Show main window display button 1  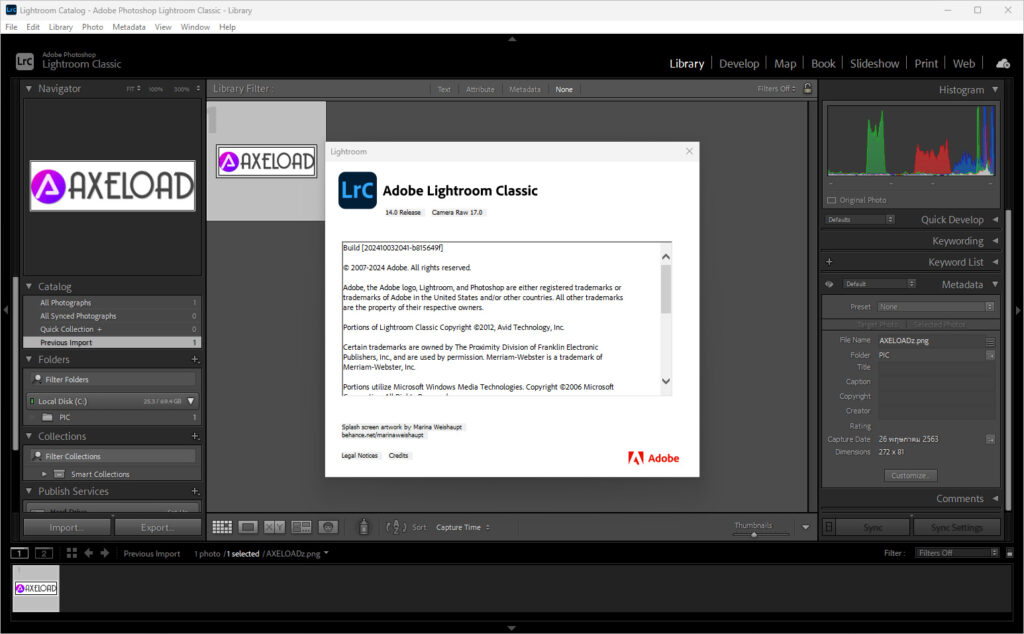tap(20, 553)
